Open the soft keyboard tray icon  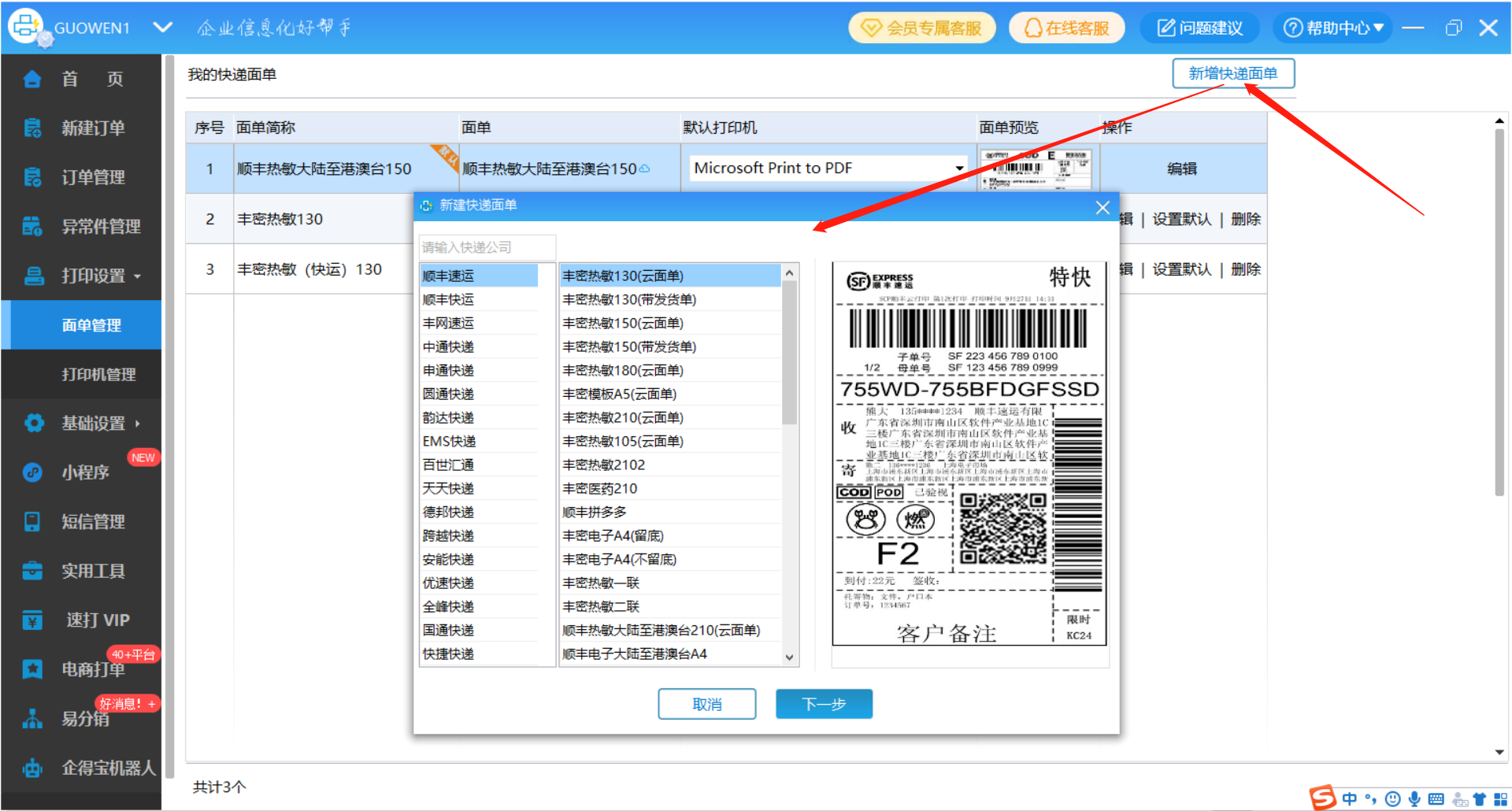tap(1436, 799)
